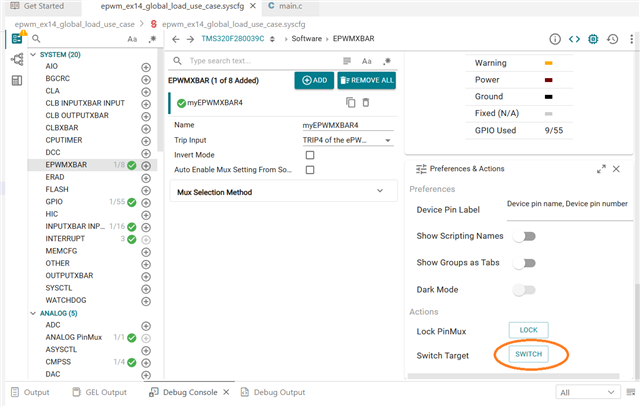Open the Device Pin Label dropdown
The height and width of the screenshot is (407, 640).
[x=569, y=209]
